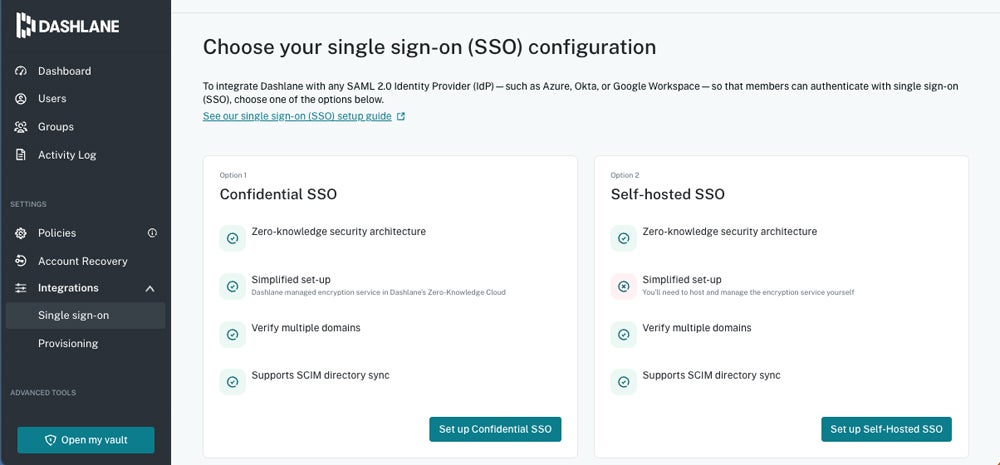Click Set up Confidential SSO button
The width and height of the screenshot is (1000, 465).
click(x=495, y=429)
